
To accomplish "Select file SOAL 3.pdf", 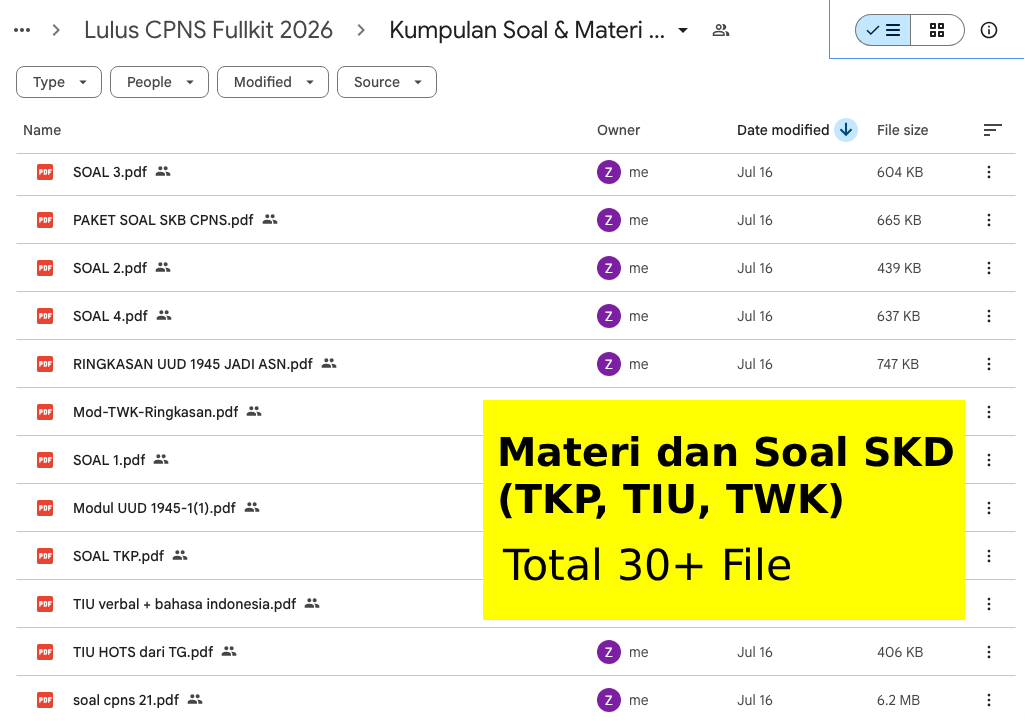I will tap(110, 173).
